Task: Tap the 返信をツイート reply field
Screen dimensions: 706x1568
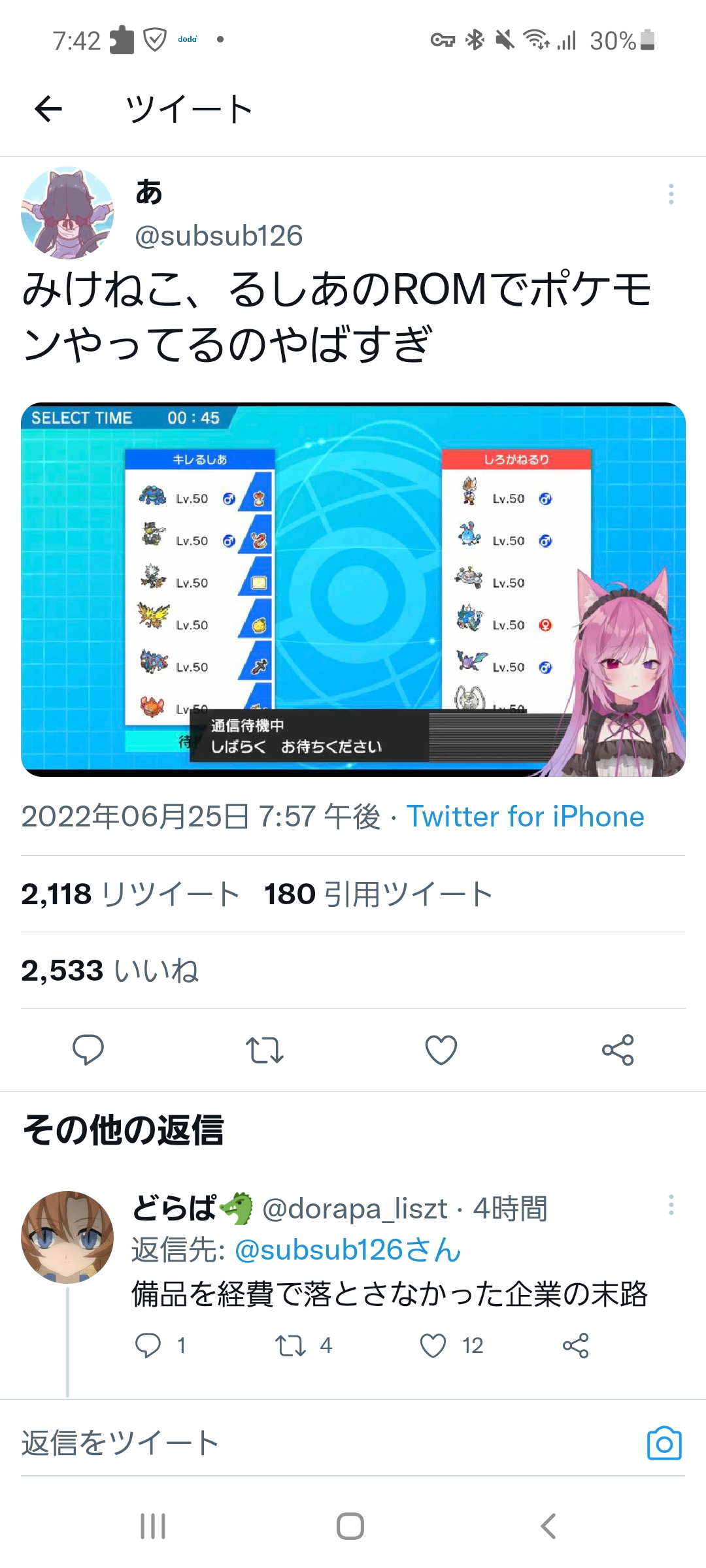Action: tap(327, 1443)
